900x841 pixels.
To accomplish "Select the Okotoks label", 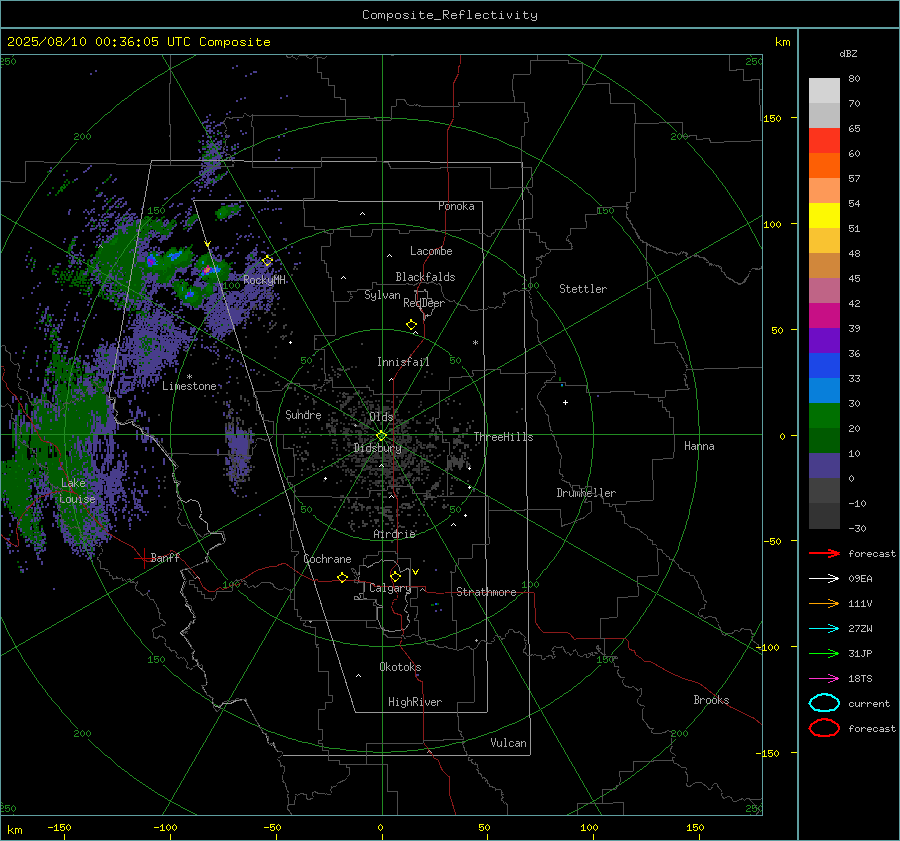I will (400, 667).
